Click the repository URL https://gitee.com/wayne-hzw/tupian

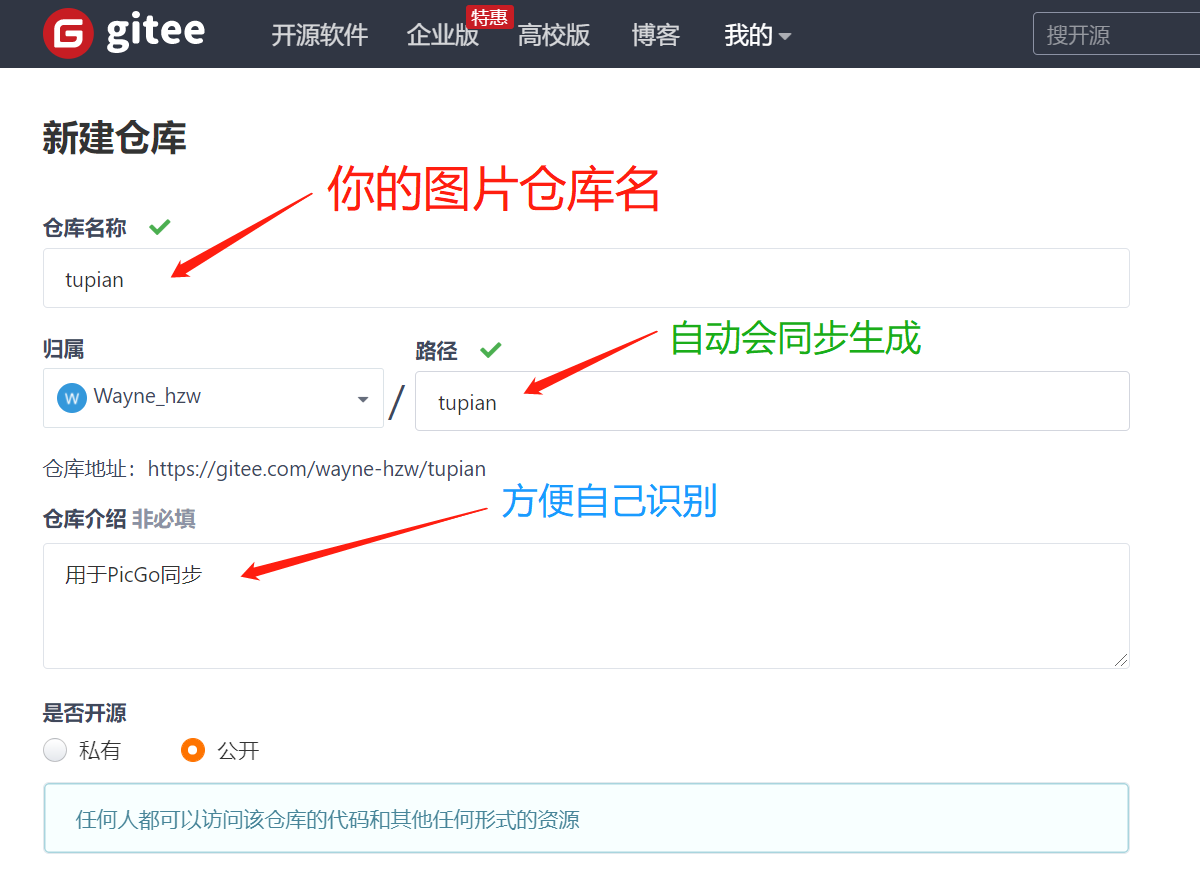coord(316,468)
